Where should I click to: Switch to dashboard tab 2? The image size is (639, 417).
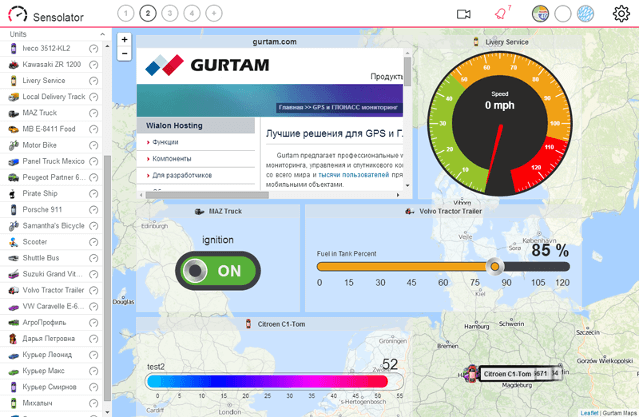pyautogui.click(x=148, y=13)
